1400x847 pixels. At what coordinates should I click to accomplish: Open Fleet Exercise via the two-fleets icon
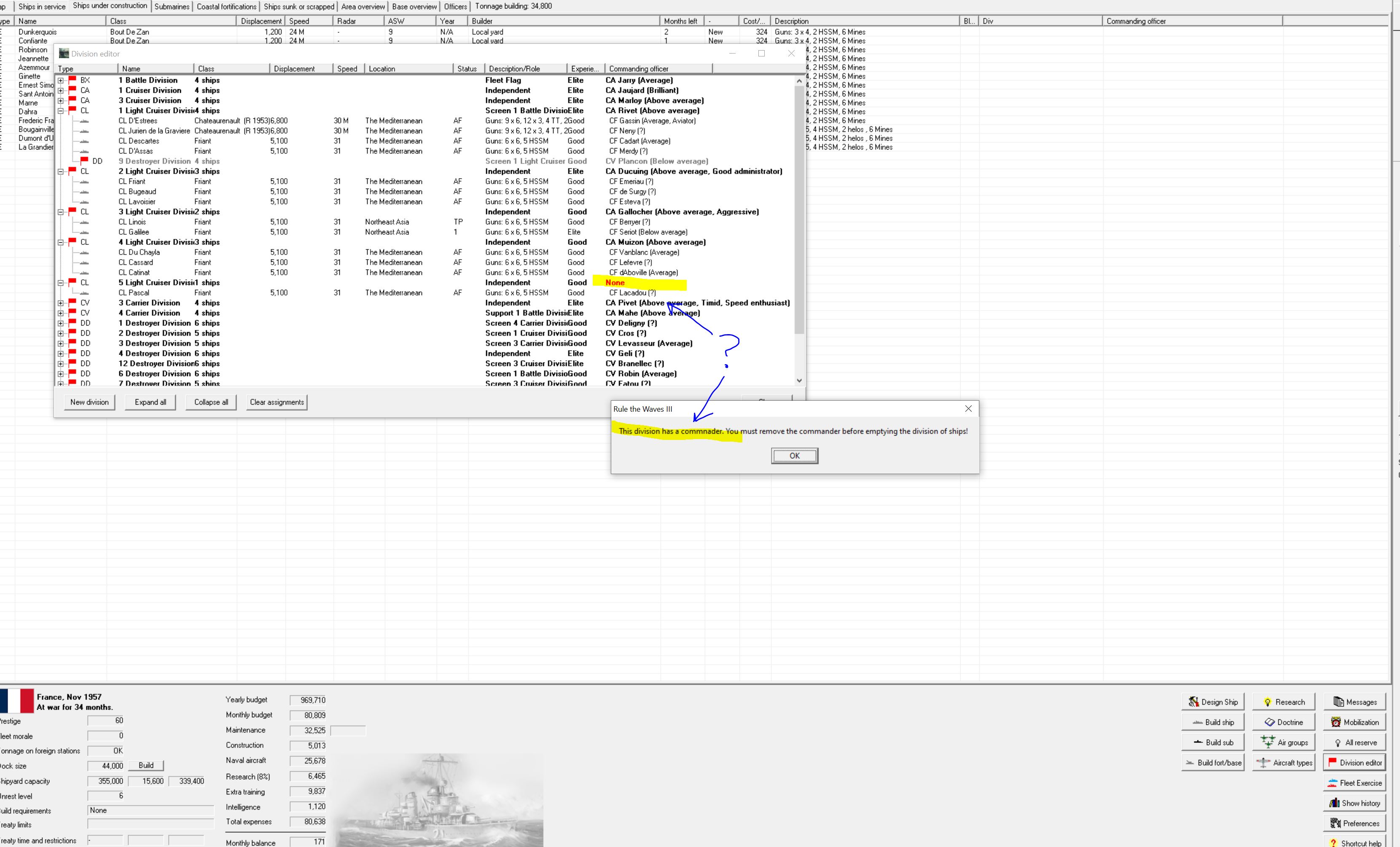coord(1333,783)
